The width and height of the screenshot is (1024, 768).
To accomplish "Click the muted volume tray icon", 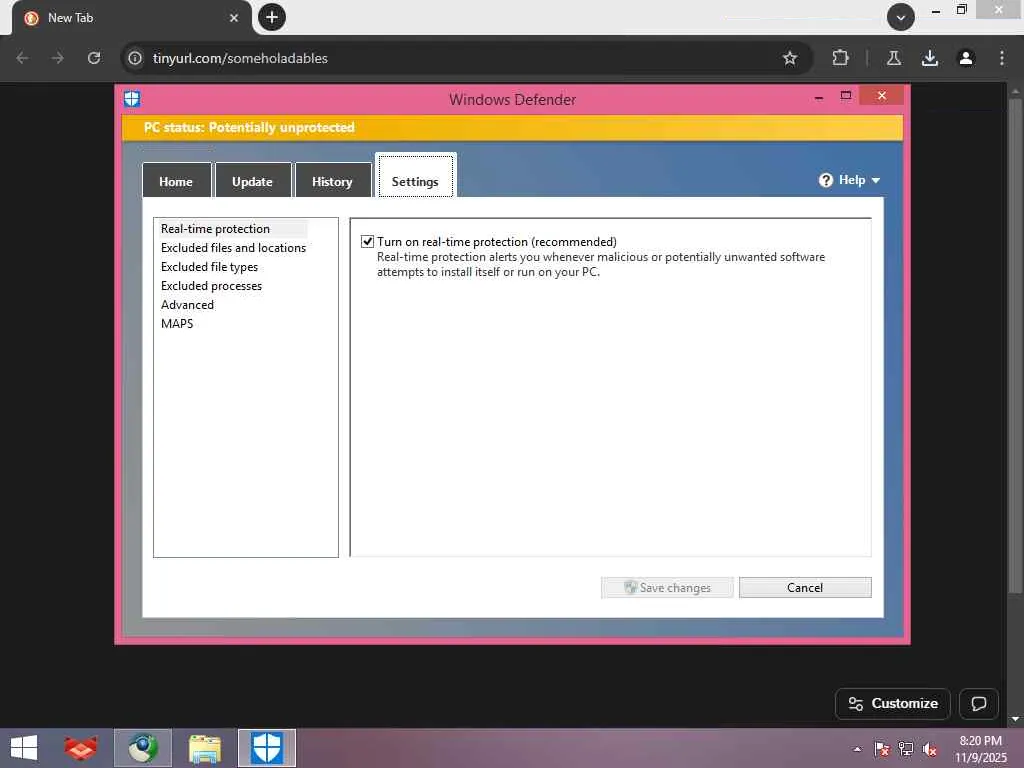I will click(930, 749).
